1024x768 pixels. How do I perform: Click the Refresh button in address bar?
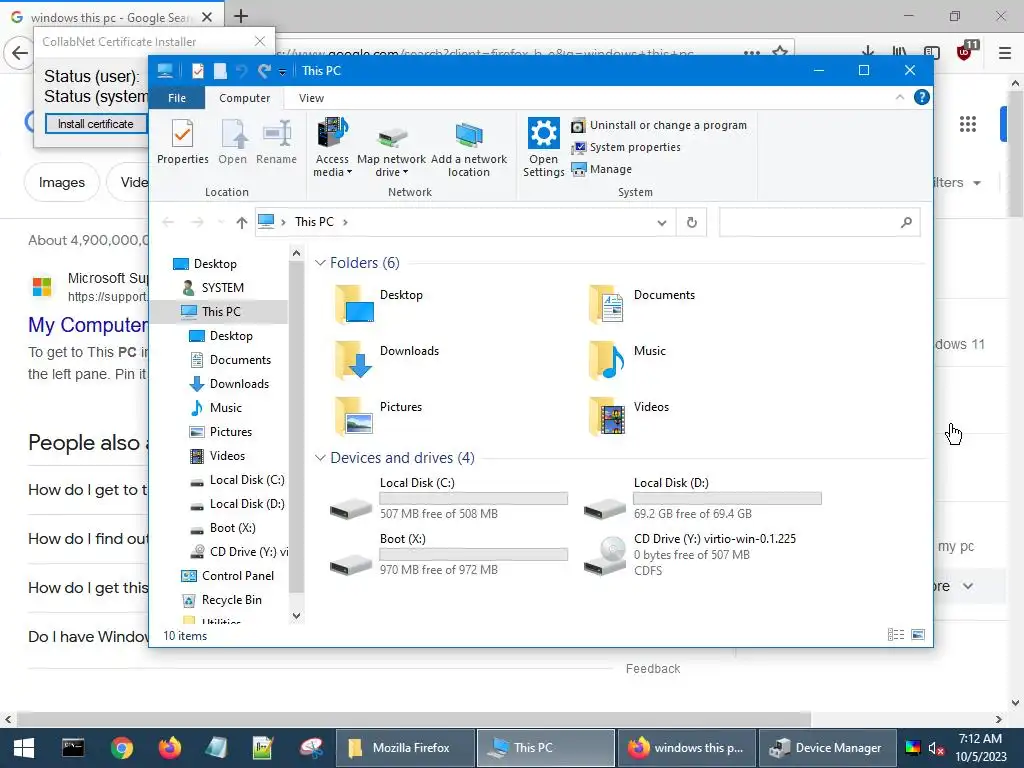(x=692, y=223)
